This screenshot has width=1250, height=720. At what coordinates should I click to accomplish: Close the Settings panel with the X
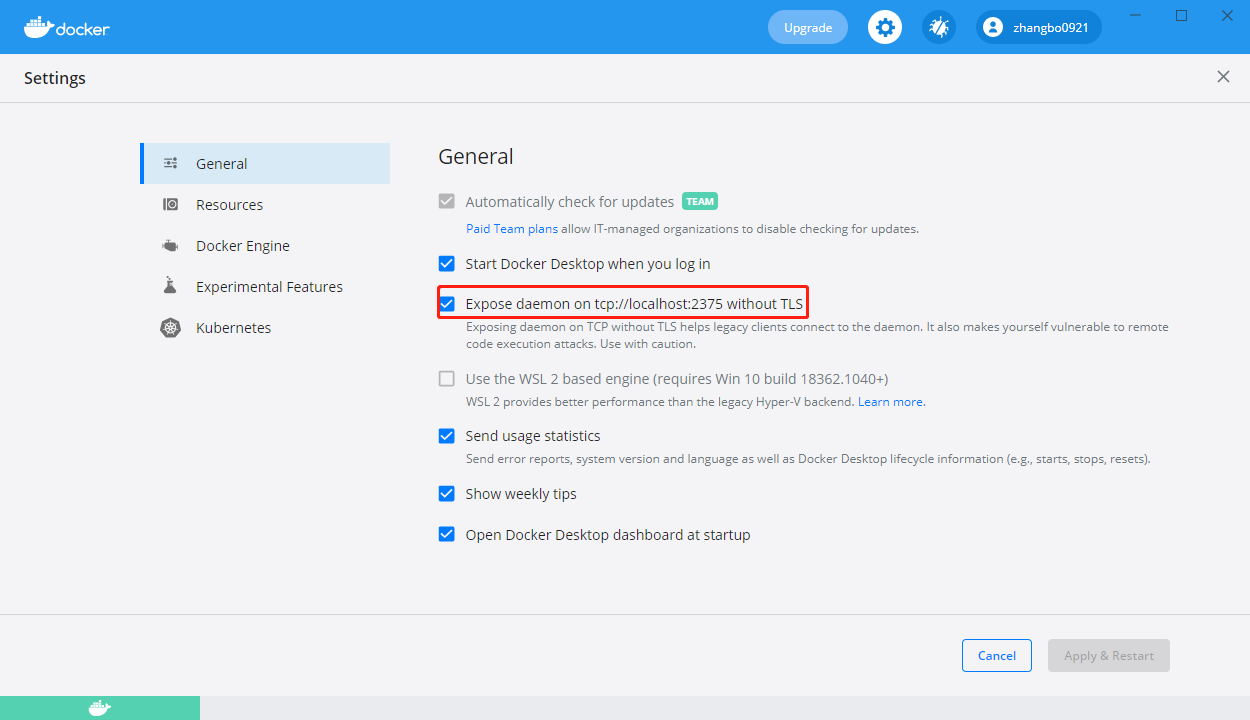coord(1223,77)
